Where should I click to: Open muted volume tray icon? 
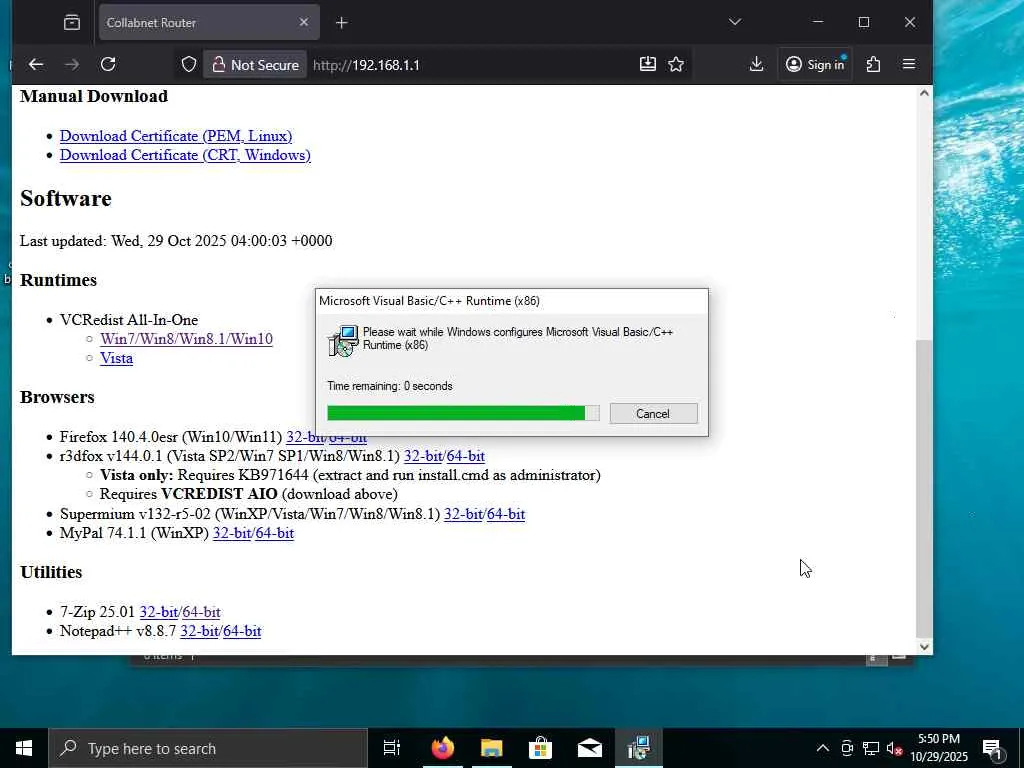coord(894,749)
